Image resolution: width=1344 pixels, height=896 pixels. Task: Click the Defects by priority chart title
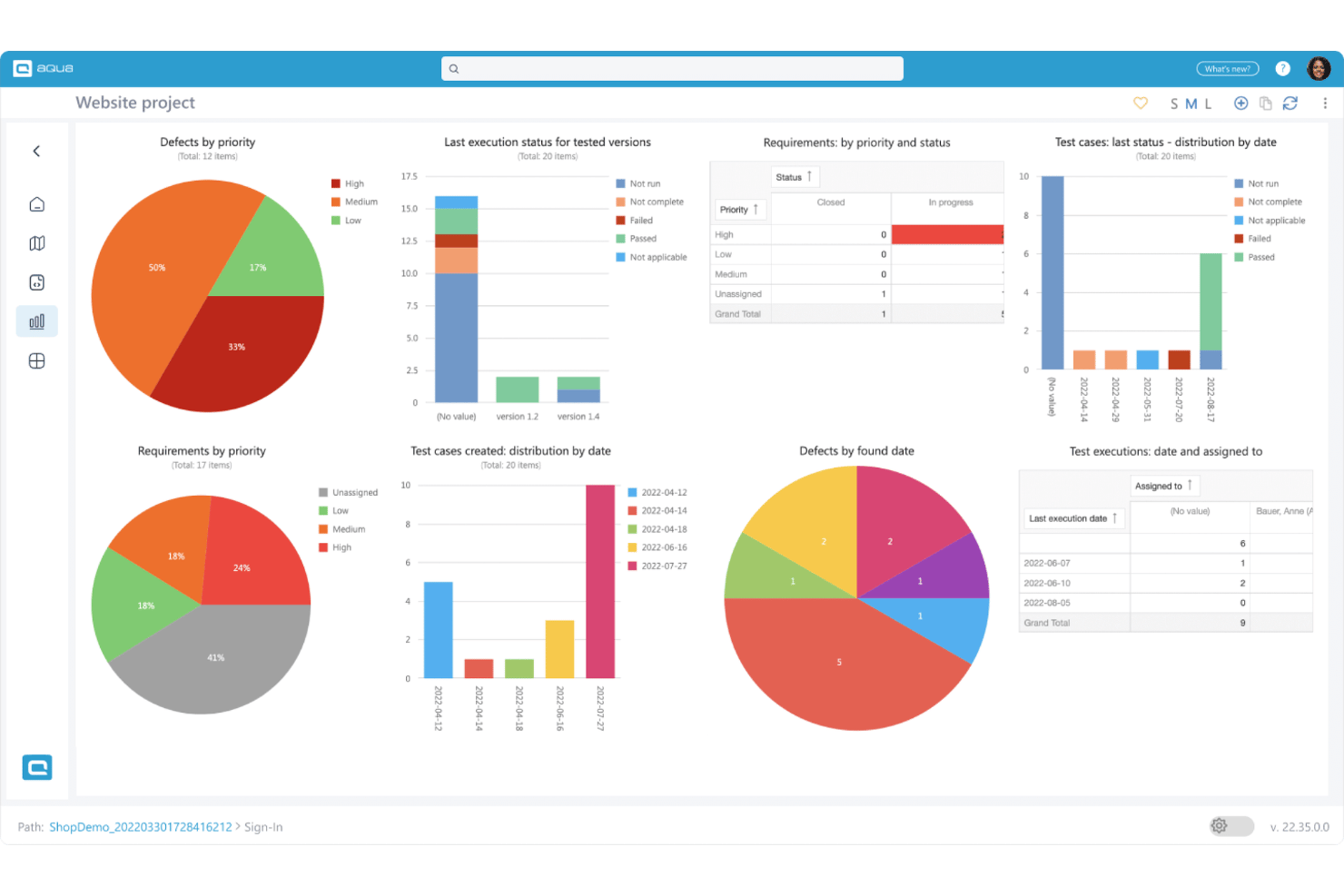(x=207, y=142)
